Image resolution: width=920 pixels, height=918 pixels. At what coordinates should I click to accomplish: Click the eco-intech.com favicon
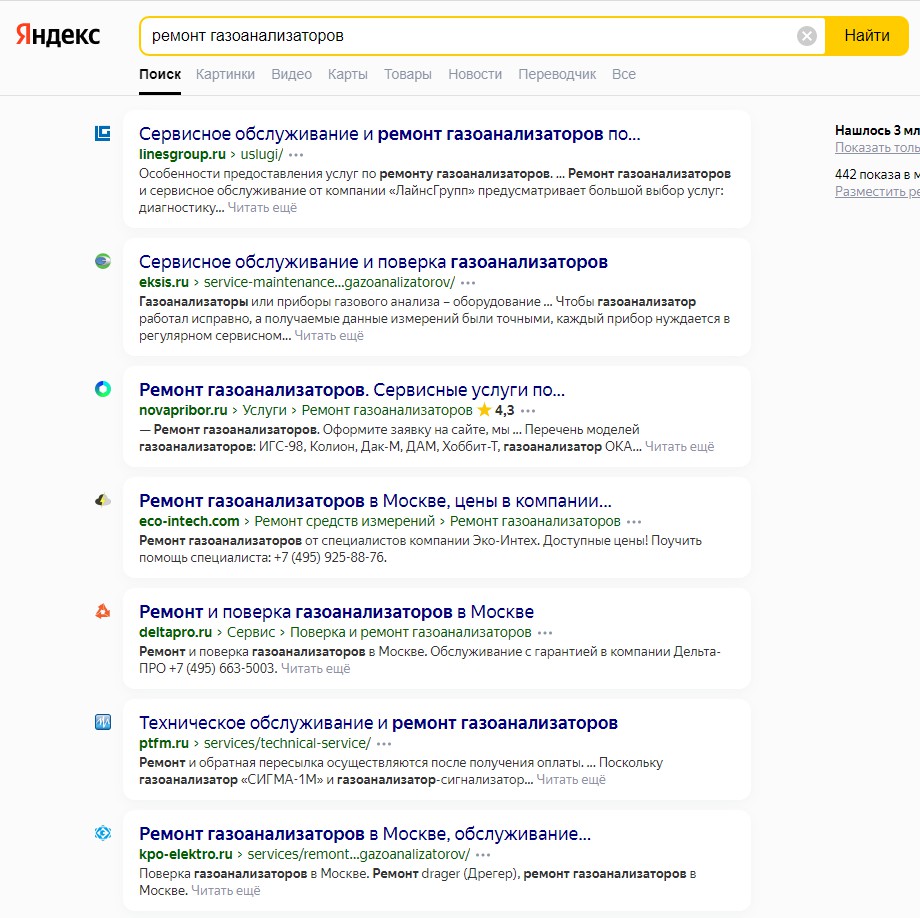click(x=103, y=500)
